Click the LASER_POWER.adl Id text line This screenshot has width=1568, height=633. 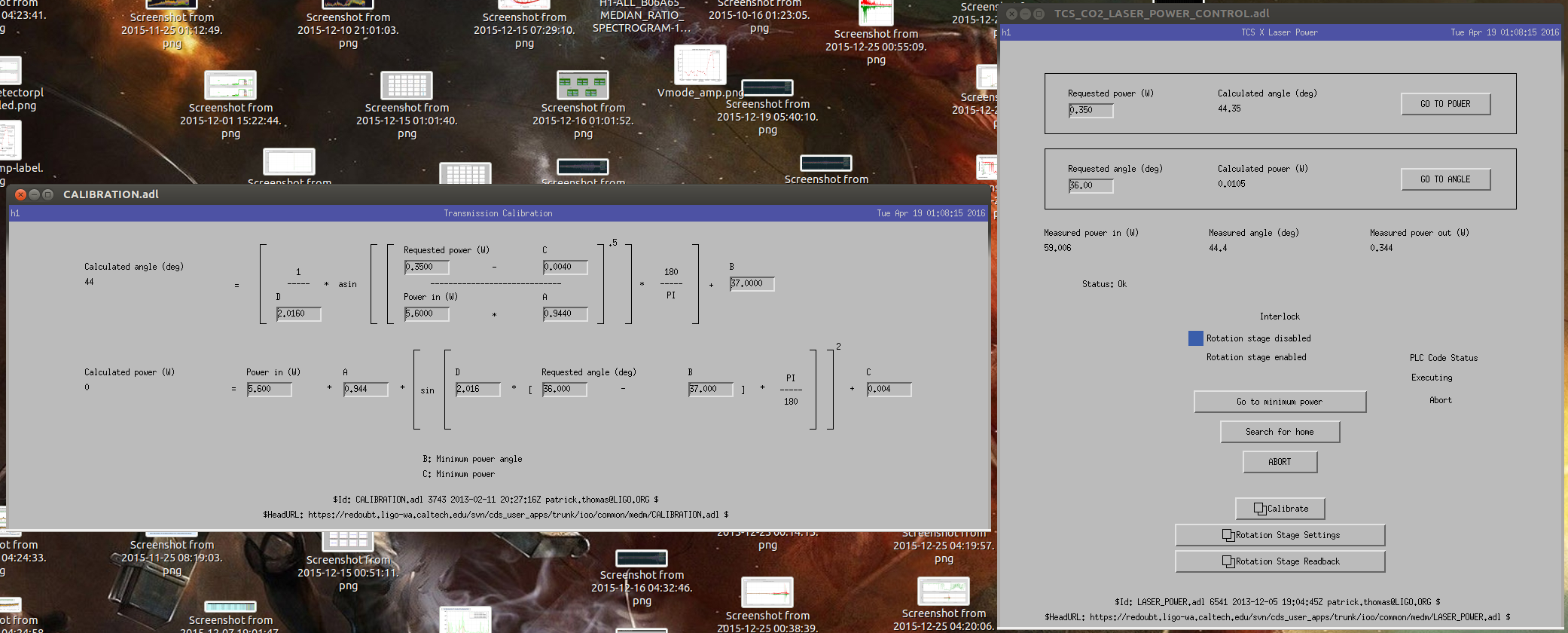tap(1277, 602)
